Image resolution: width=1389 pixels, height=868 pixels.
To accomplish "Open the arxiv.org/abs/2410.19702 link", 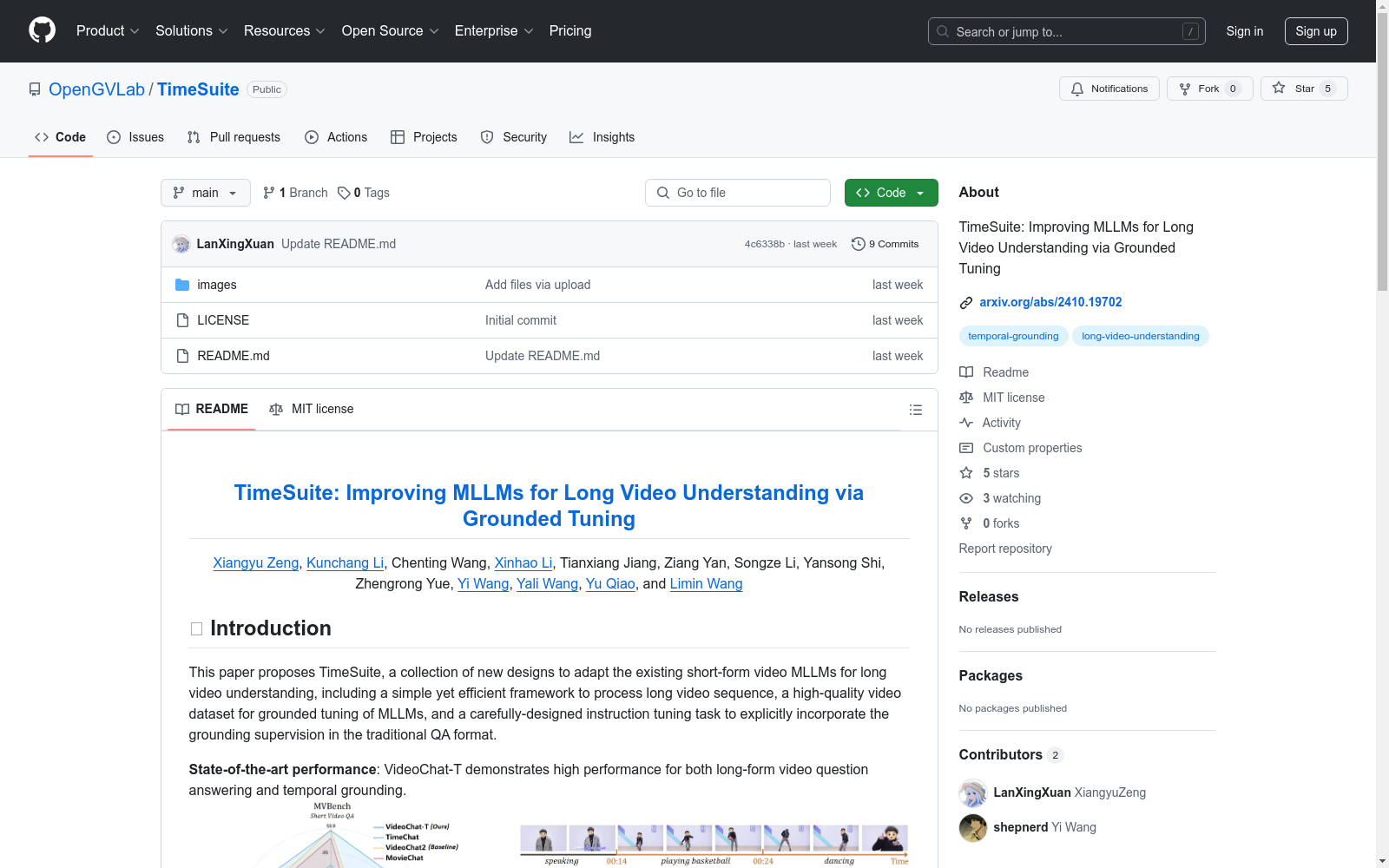I will pyautogui.click(x=1050, y=302).
